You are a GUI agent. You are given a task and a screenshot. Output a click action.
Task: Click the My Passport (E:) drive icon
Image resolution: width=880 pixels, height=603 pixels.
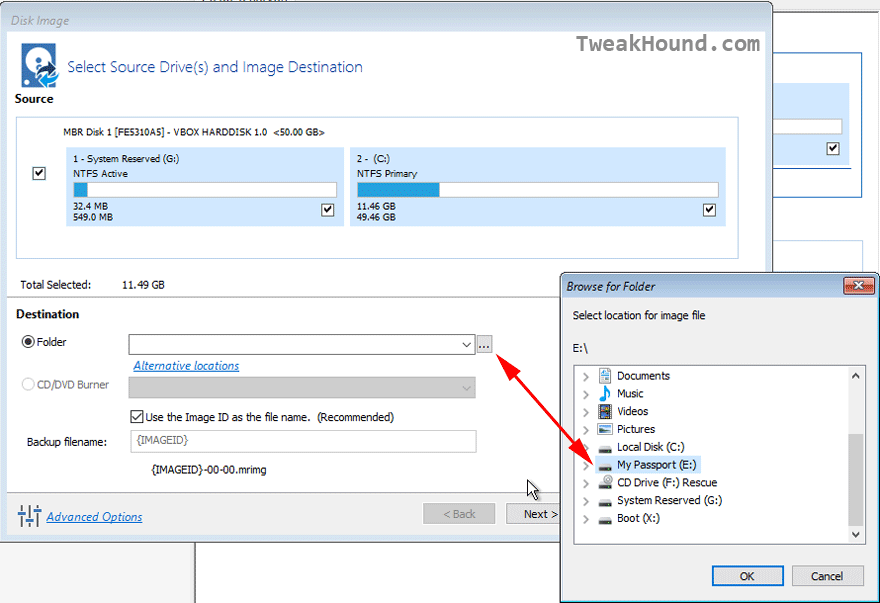point(604,466)
